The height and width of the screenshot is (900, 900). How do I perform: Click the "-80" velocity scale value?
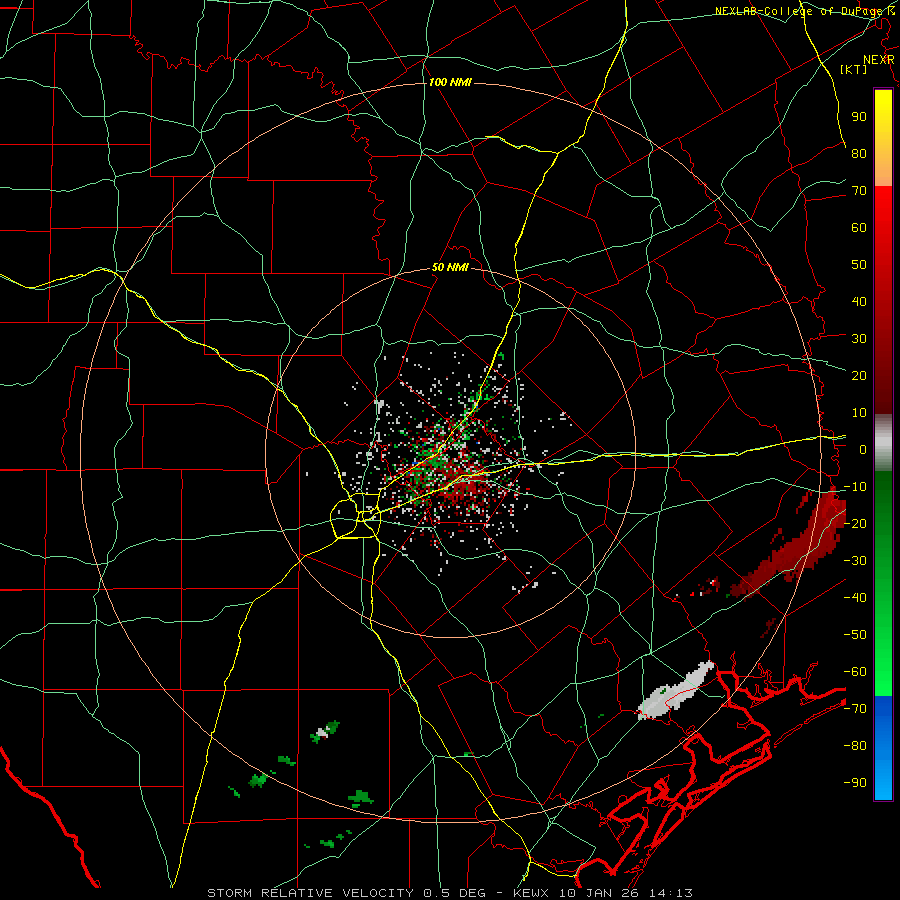pyautogui.click(x=855, y=746)
